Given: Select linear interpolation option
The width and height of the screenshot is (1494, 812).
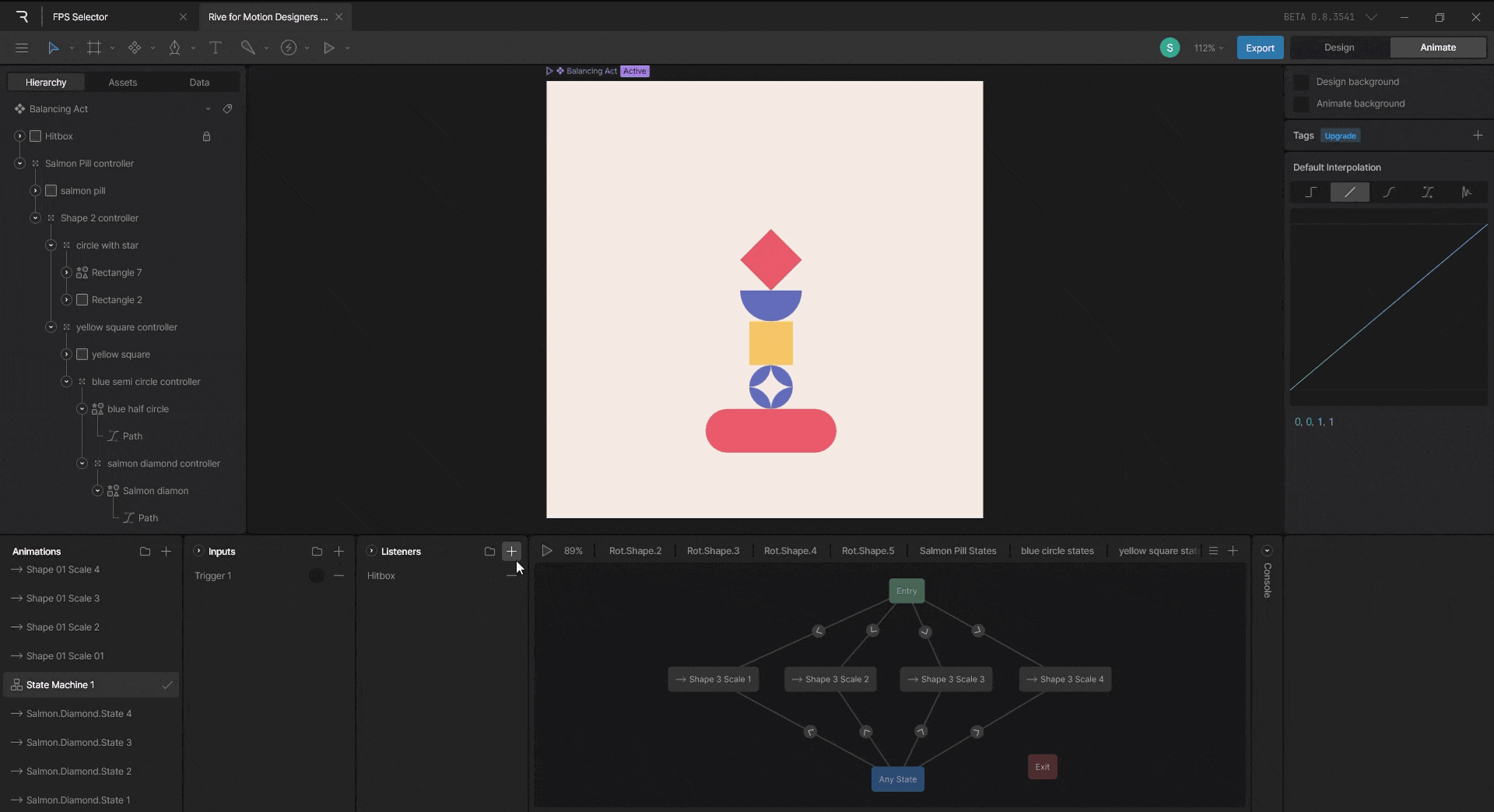Looking at the screenshot, I should [1349, 192].
